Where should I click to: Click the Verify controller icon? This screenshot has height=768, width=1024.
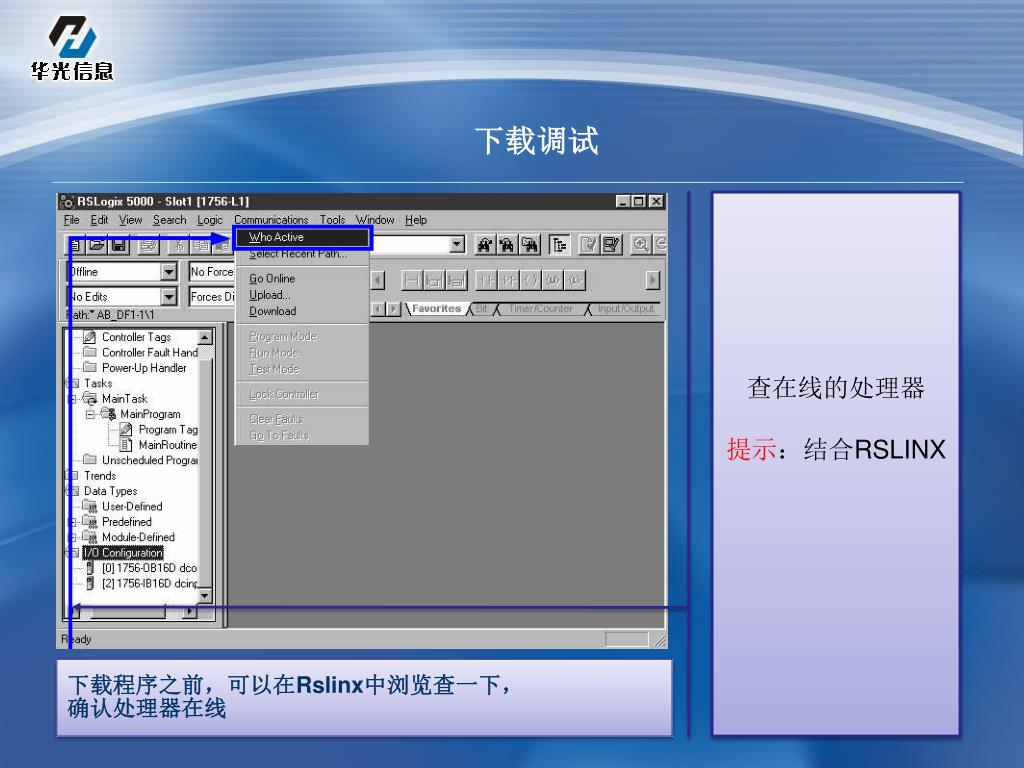pyautogui.click(x=611, y=245)
